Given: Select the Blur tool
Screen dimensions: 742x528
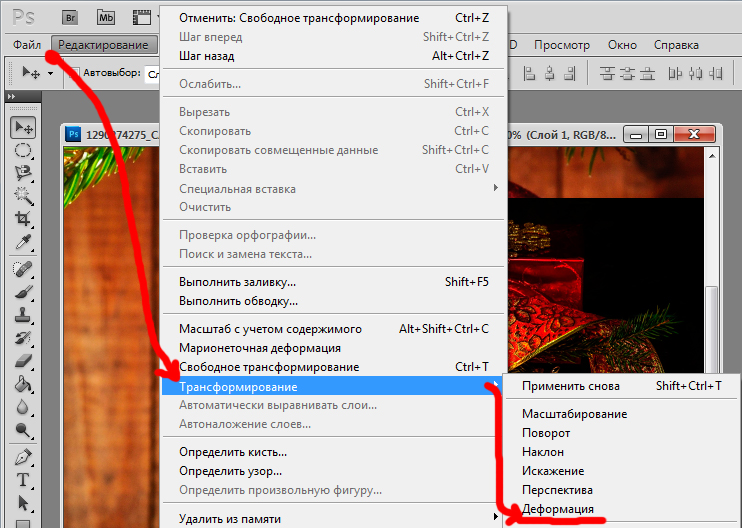Looking at the screenshot, I should pos(23,406).
